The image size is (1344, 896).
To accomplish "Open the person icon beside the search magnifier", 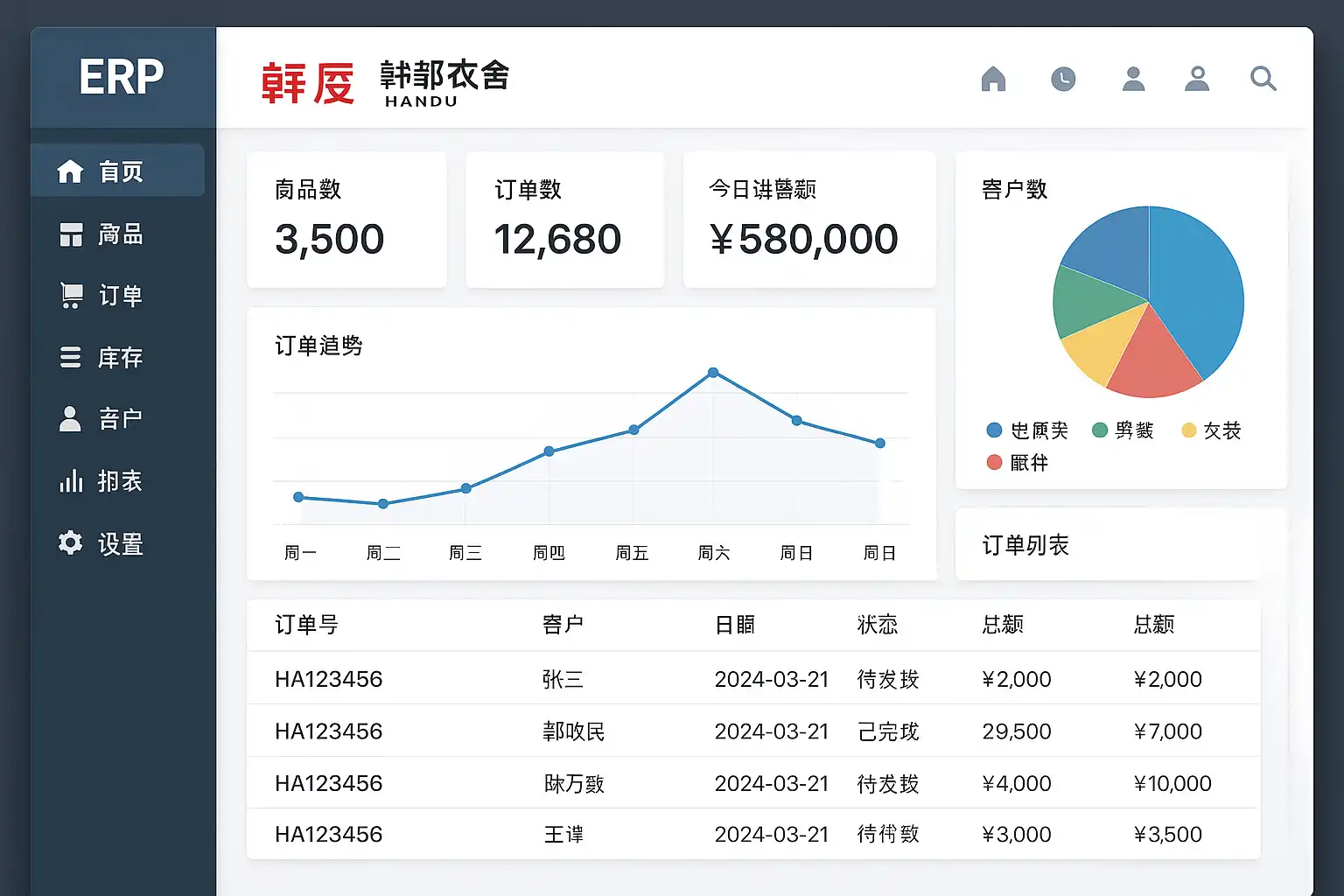I will [x=1197, y=80].
